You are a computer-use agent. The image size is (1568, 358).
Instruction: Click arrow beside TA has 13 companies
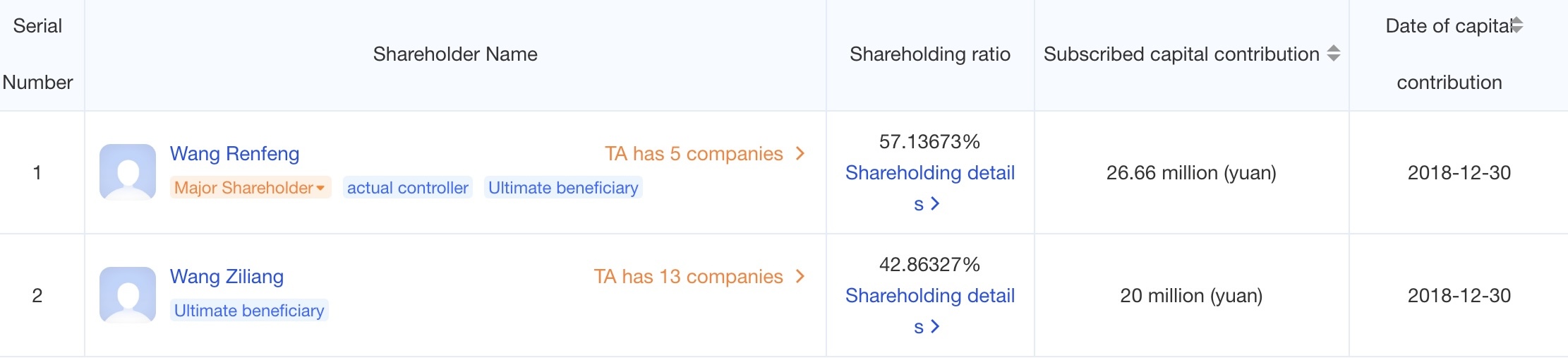(800, 276)
